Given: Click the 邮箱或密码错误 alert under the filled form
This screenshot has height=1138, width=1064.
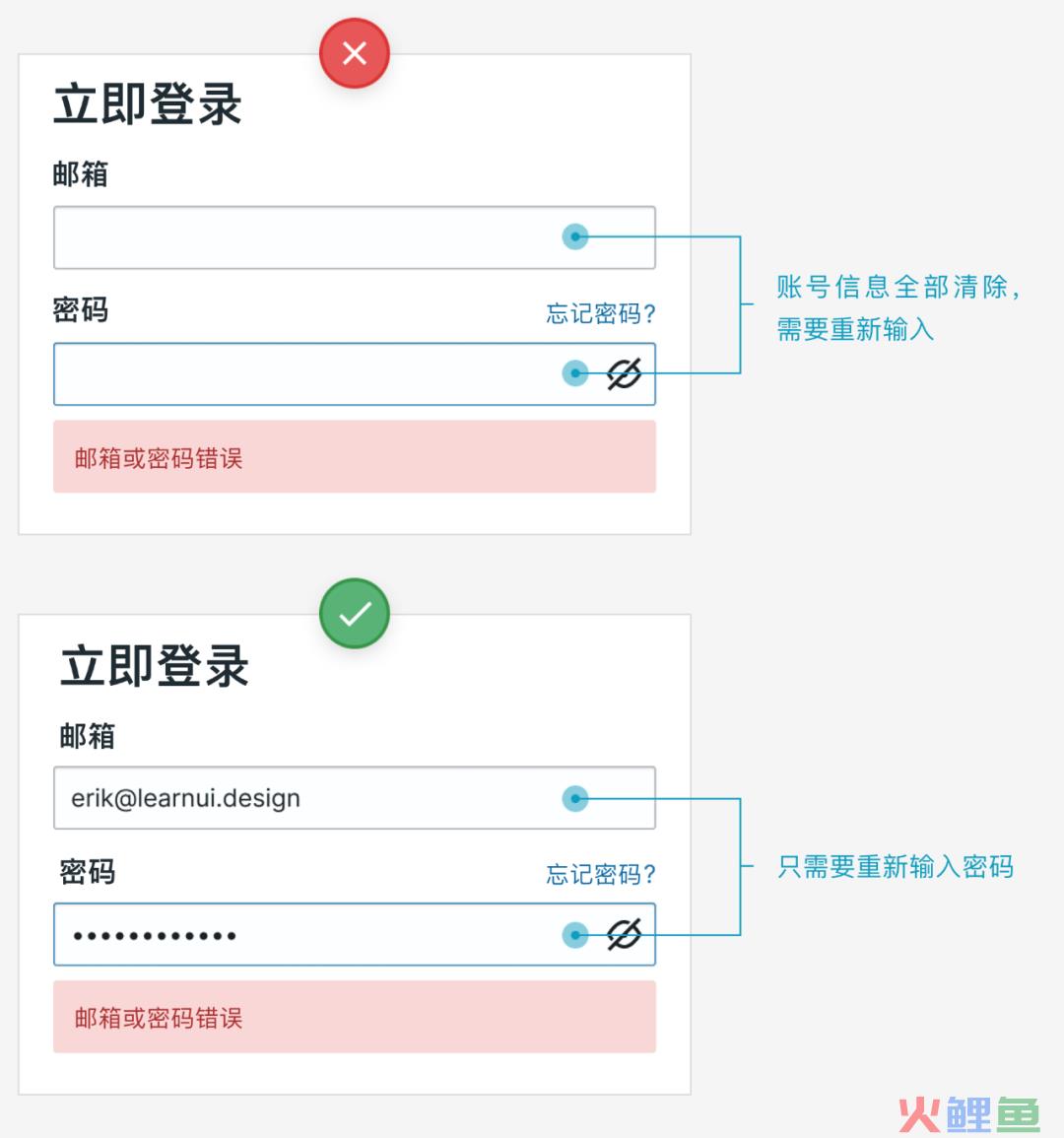Looking at the screenshot, I should pos(355,1017).
